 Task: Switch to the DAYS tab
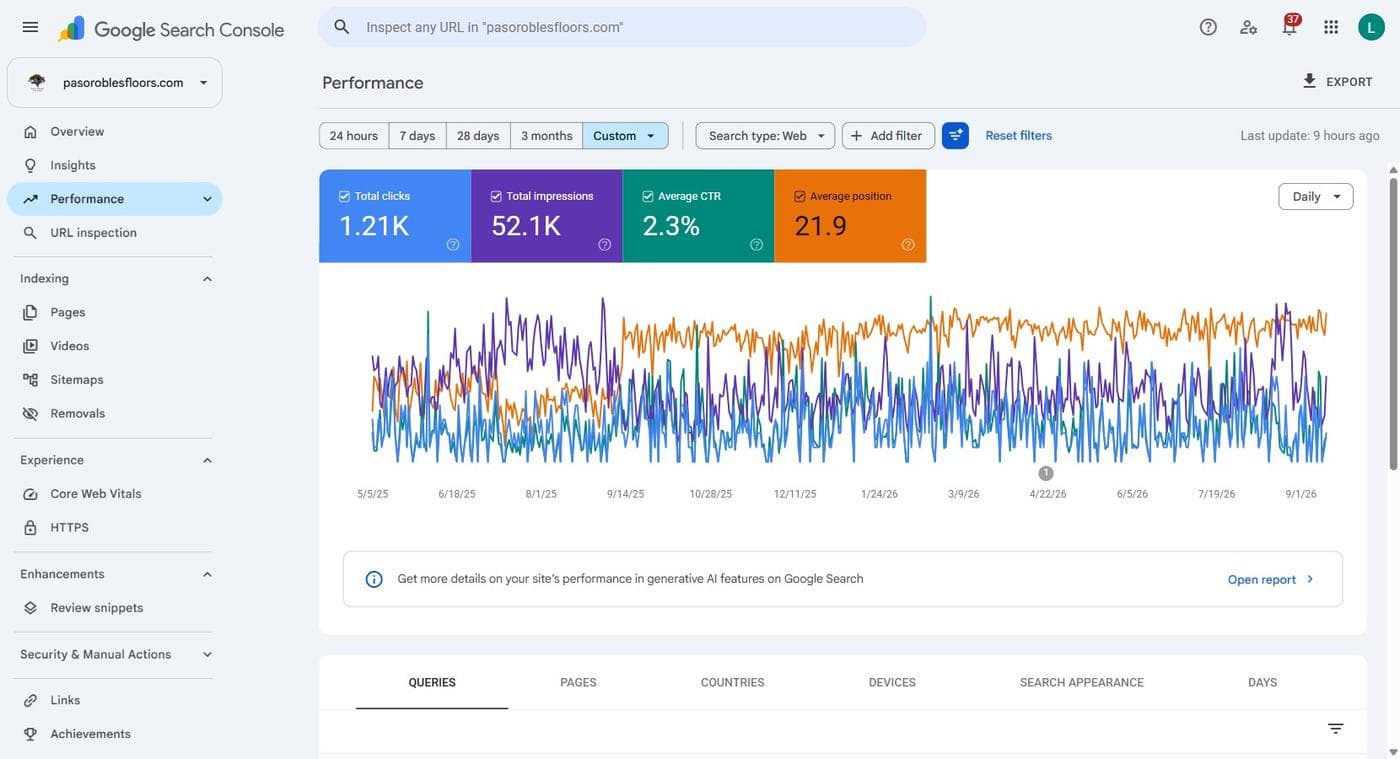(1262, 682)
